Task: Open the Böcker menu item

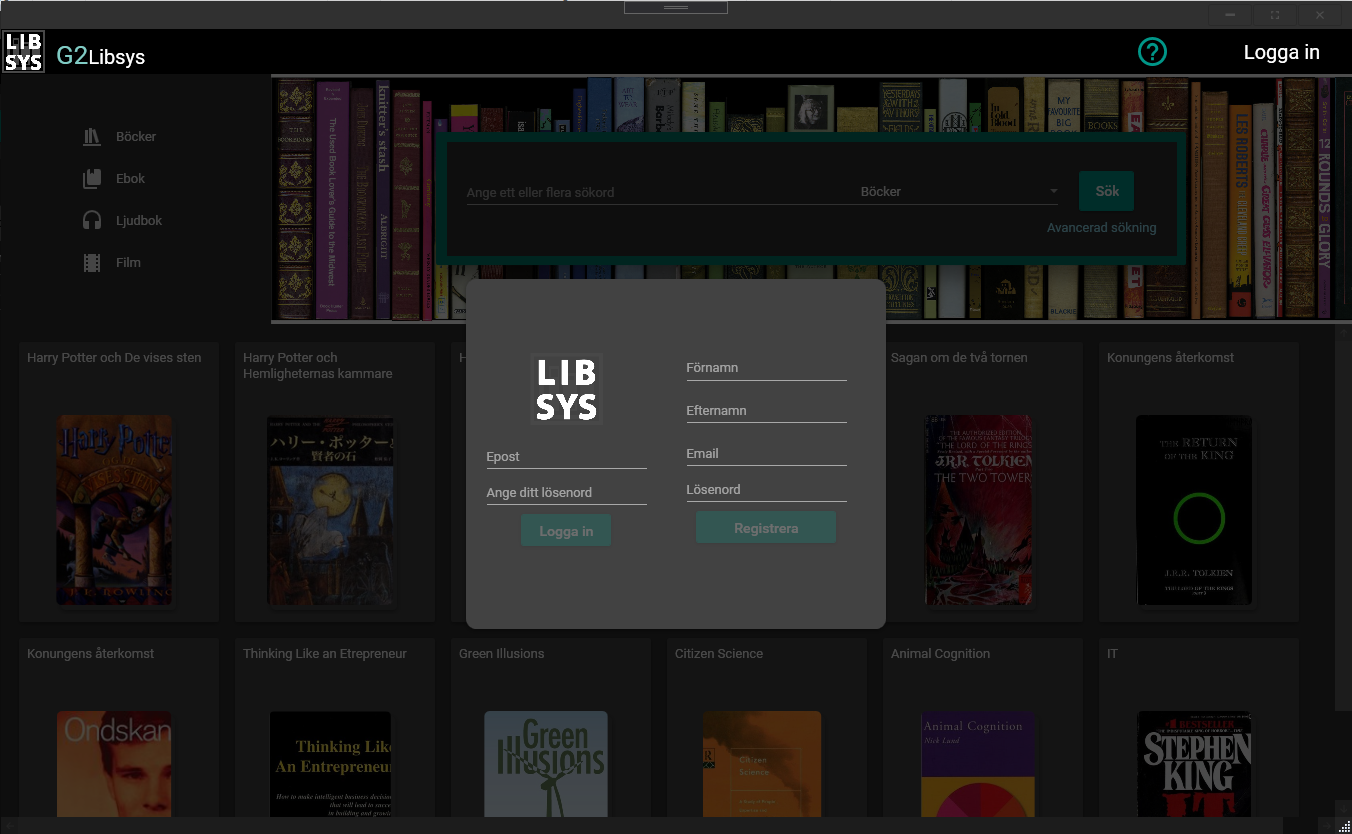Action: (136, 137)
